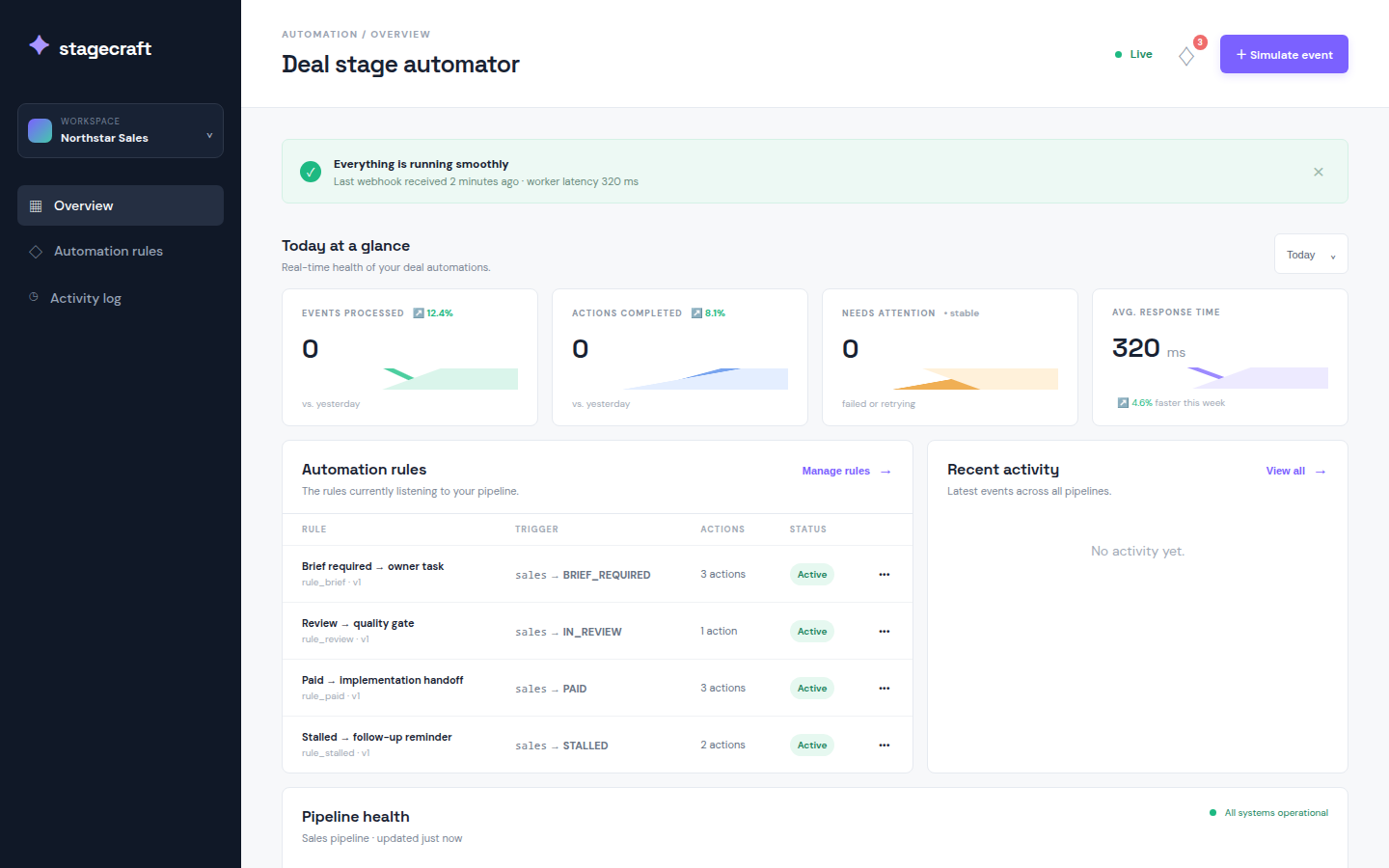Open options menu for Stalled follow-up reminder
The width and height of the screenshot is (1389, 868).
point(885,746)
